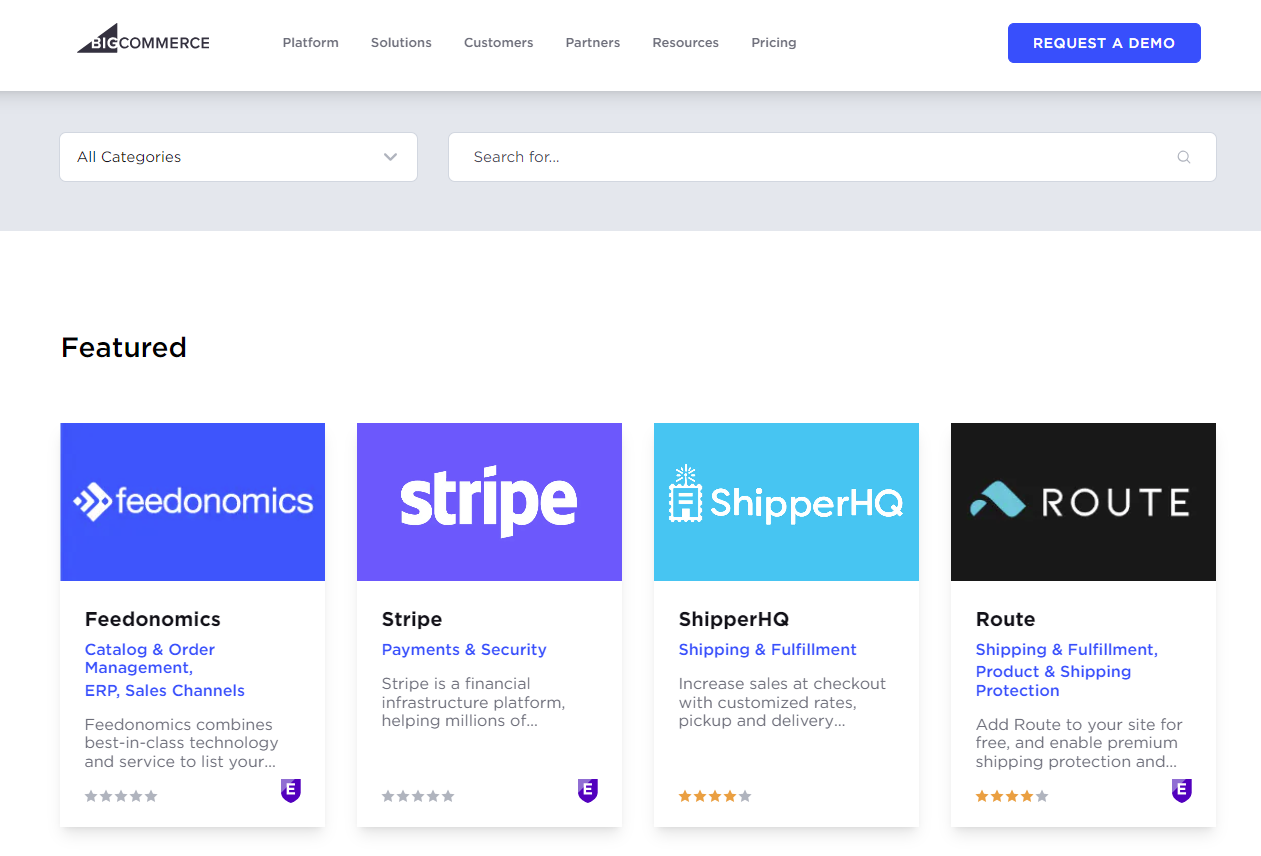Click the ShipperHQ logo banner
Screen dimensions: 1261x856
(x=787, y=502)
